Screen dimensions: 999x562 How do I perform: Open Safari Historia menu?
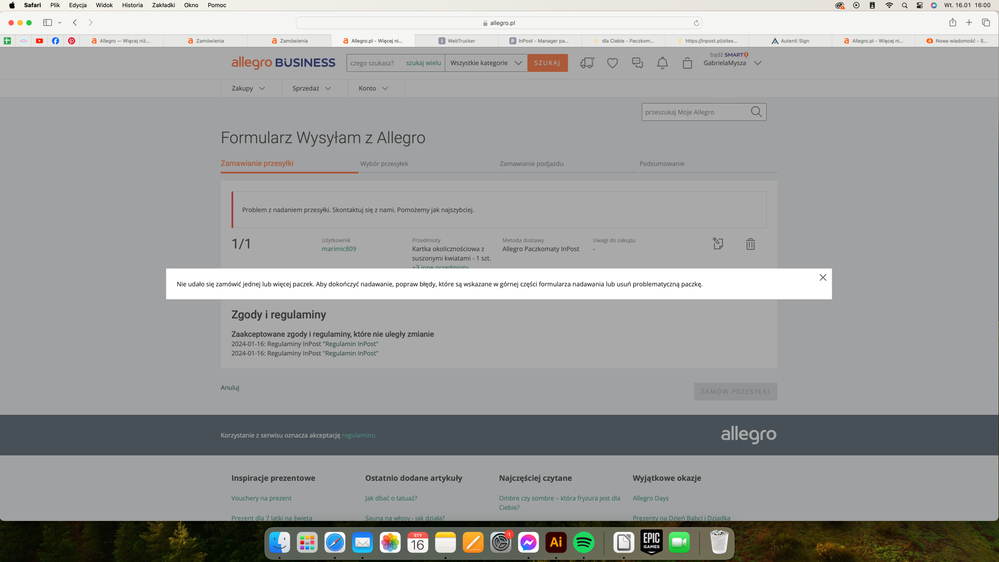point(133,5)
